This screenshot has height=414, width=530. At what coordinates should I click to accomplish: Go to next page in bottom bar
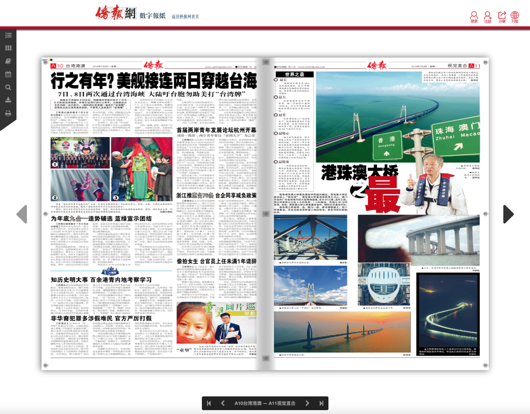point(307,403)
